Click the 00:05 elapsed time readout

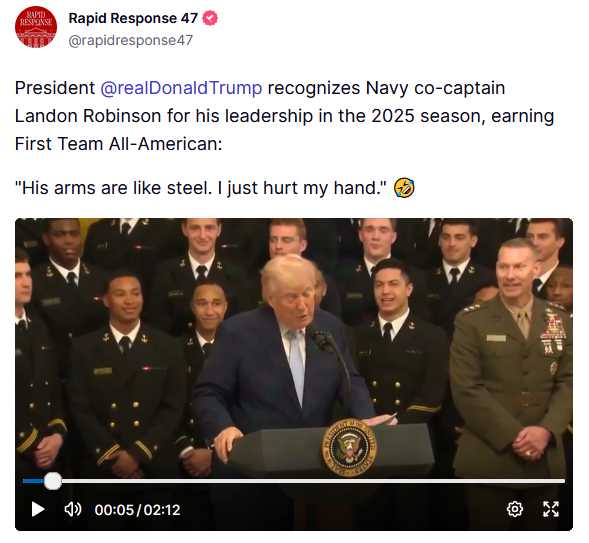tap(114, 510)
